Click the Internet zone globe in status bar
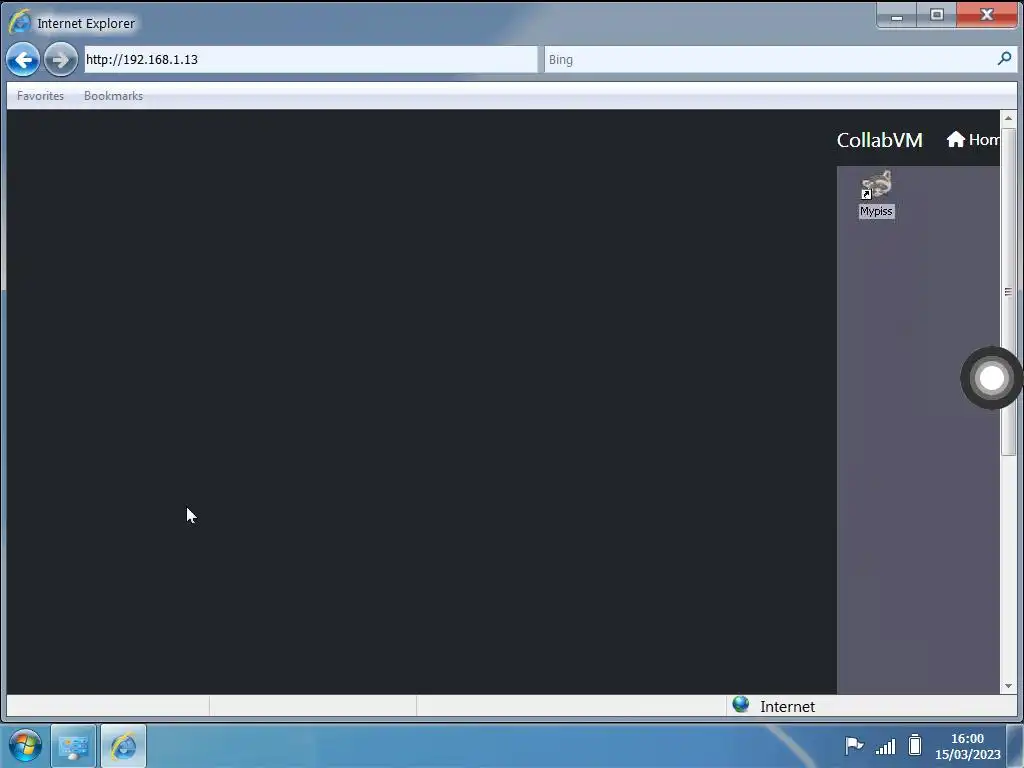Viewport: 1024px width, 768px height. tap(741, 704)
